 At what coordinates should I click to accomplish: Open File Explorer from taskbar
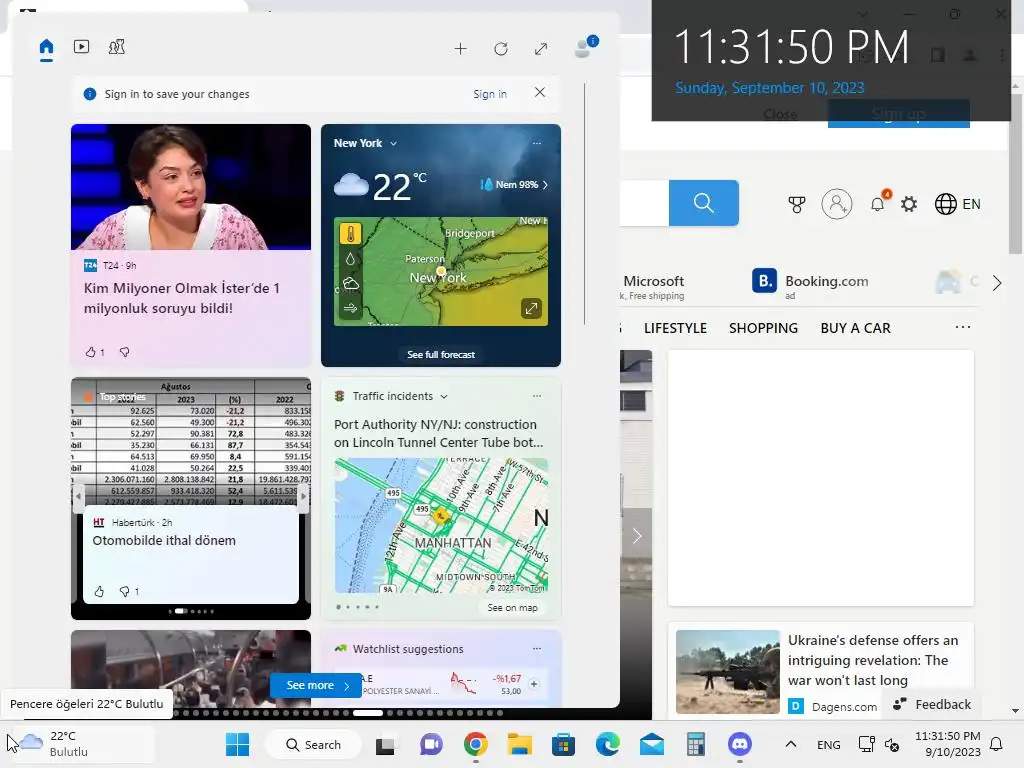pos(520,744)
